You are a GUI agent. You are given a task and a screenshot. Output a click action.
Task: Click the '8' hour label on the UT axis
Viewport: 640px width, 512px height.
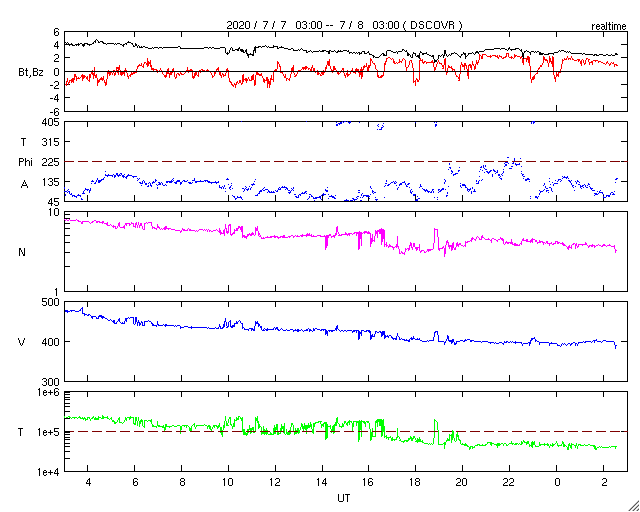pyautogui.click(x=182, y=483)
